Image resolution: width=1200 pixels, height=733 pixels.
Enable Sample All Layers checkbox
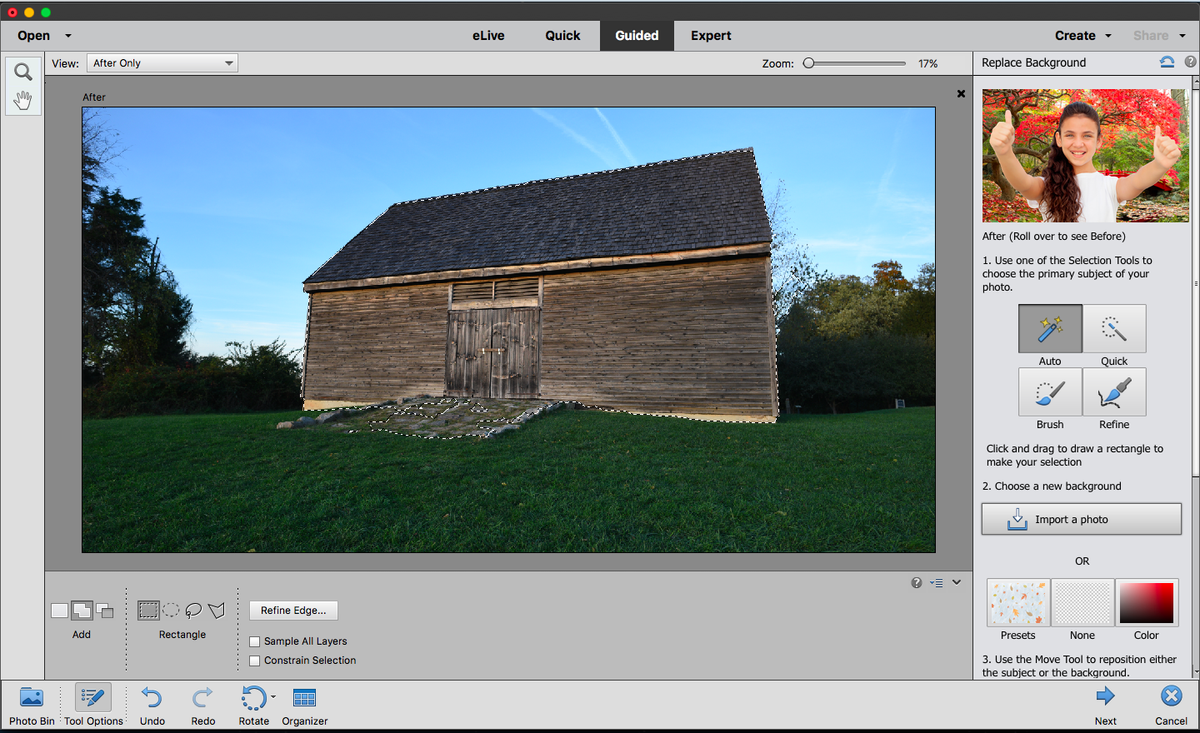255,641
